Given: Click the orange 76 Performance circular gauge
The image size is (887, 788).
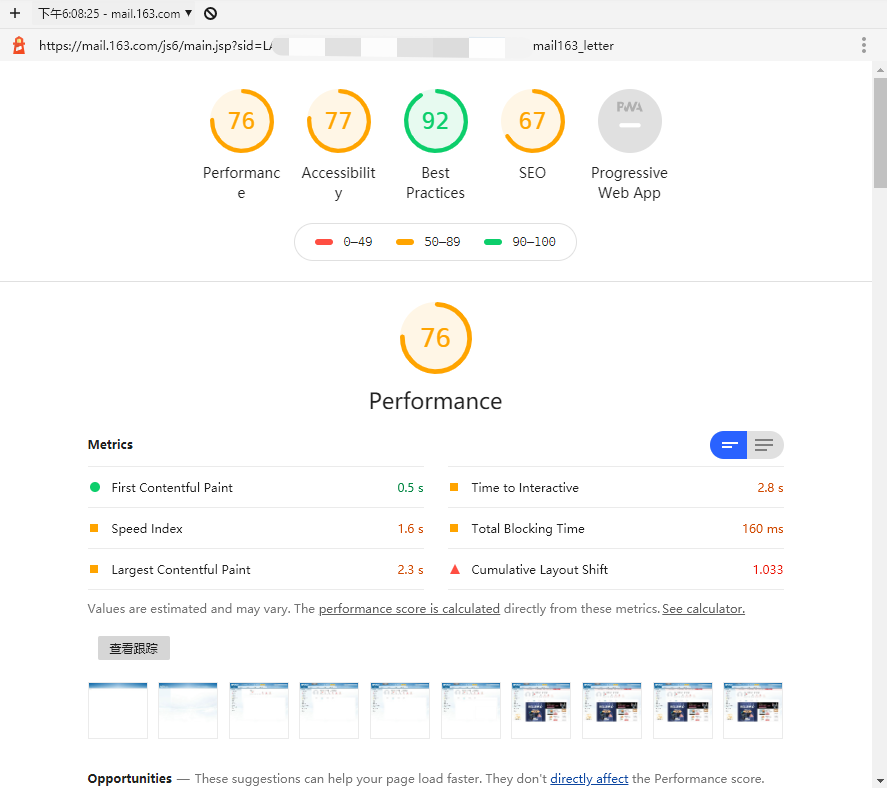Looking at the screenshot, I should pyautogui.click(x=435, y=337).
